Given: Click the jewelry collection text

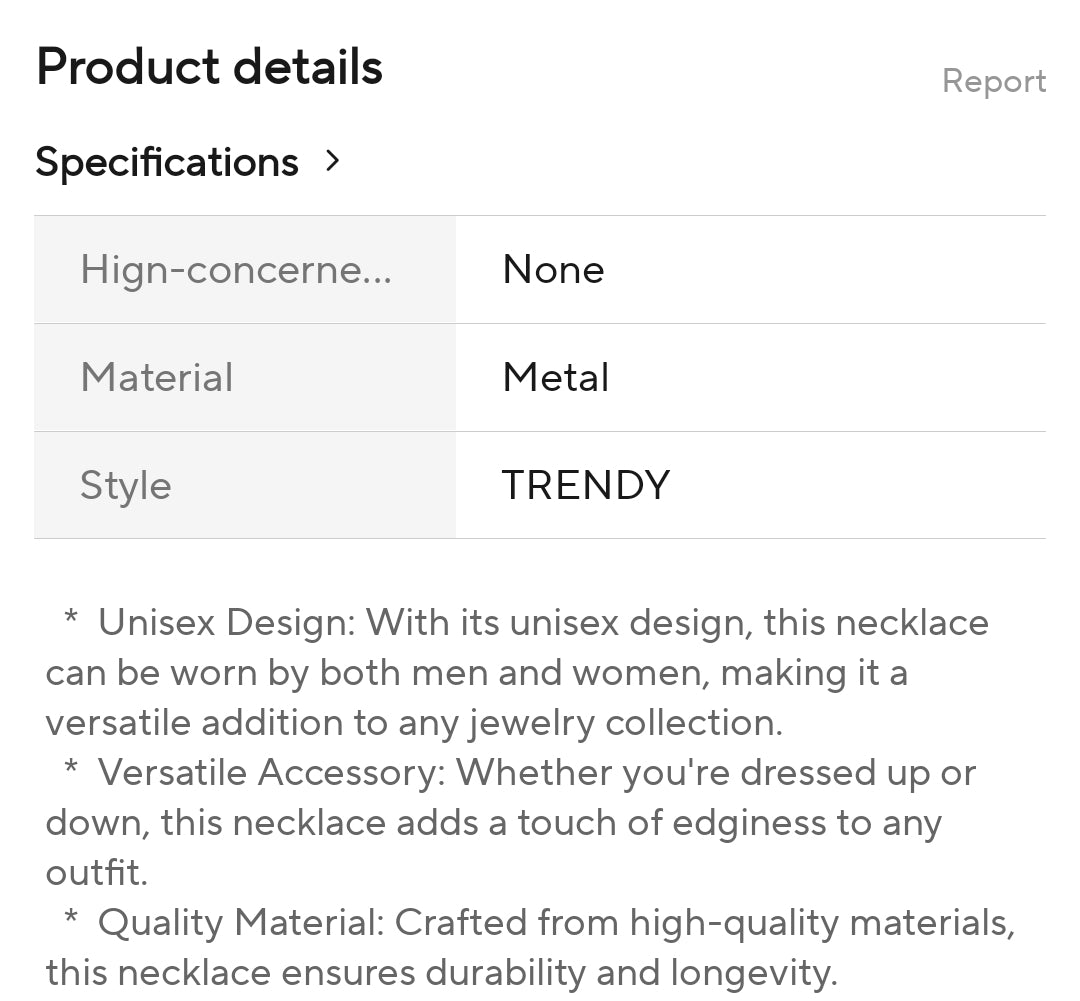Looking at the screenshot, I should click(626, 723).
